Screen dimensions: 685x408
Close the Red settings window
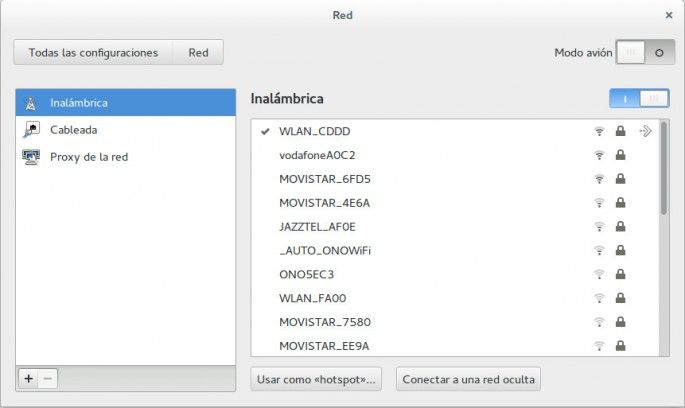[668, 15]
